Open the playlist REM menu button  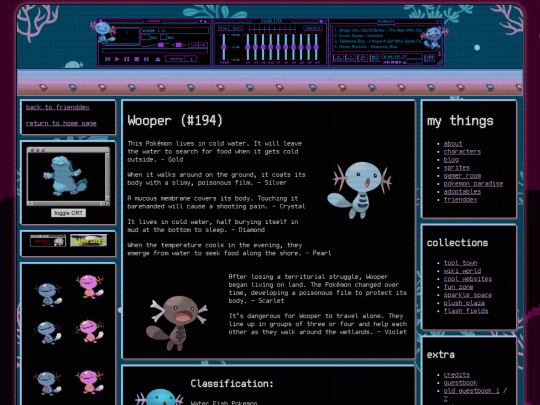click(x=350, y=58)
